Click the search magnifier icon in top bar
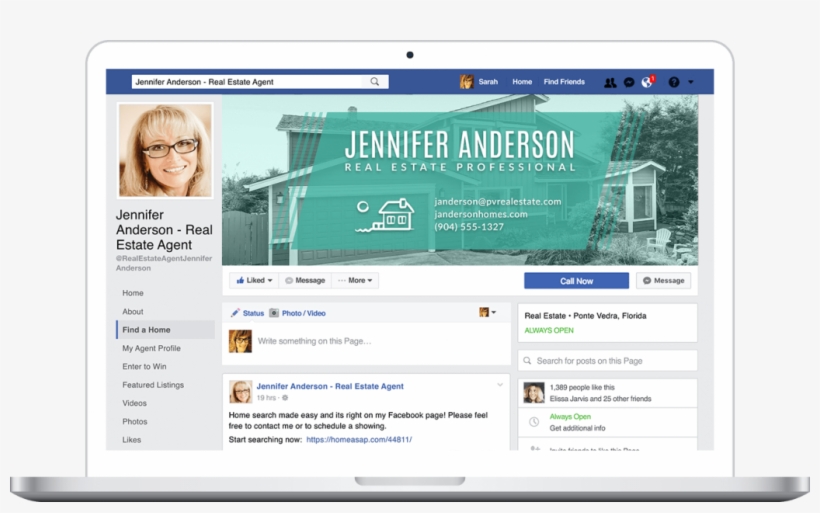Image resolution: width=820 pixels, height=513 pixels. tap(374, 82)
